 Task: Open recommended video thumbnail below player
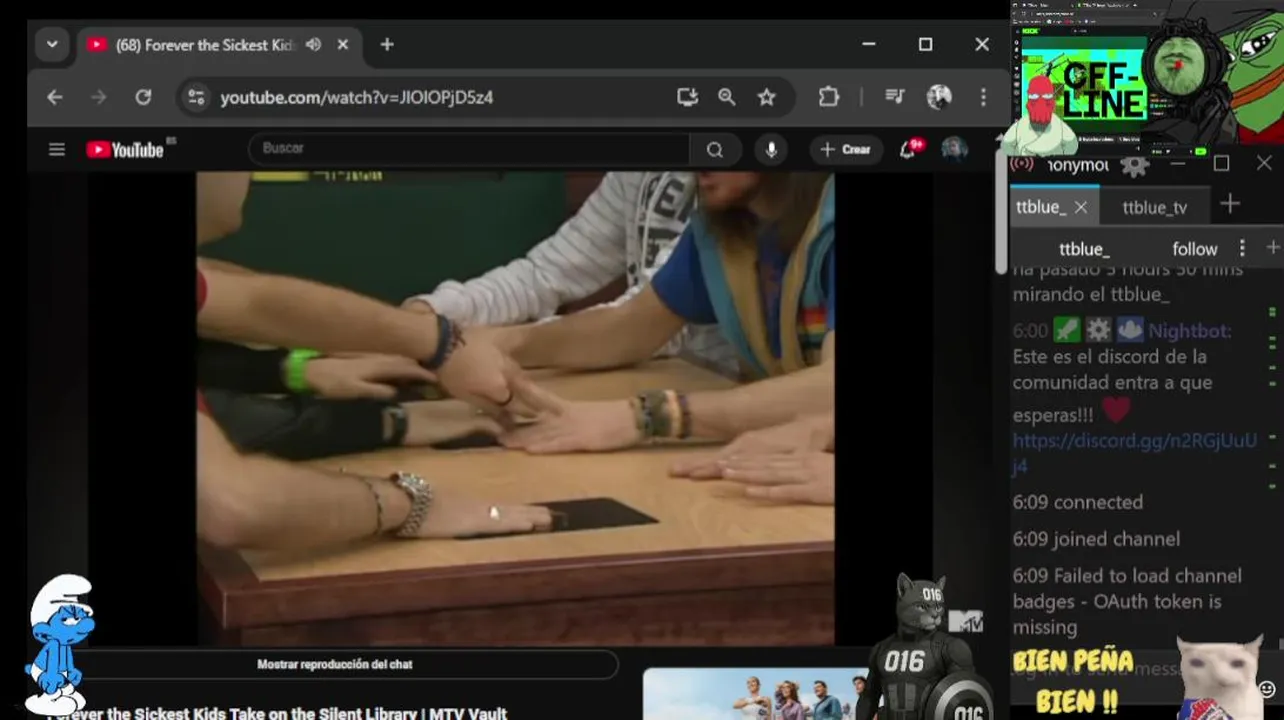tap(755, 694)
